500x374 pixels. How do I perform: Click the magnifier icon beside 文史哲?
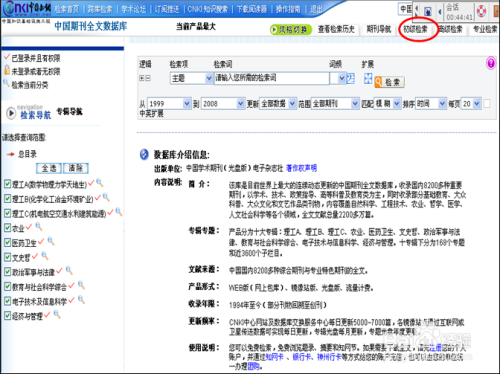click(45, 256)
